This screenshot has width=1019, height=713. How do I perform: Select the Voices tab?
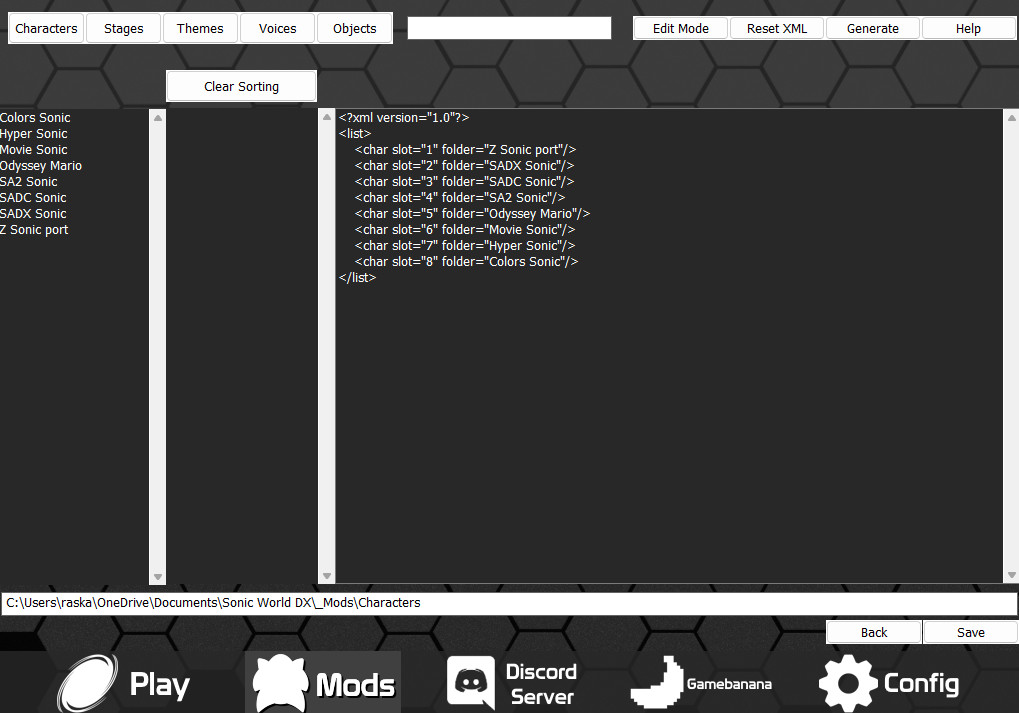click(x=277, y=28)
